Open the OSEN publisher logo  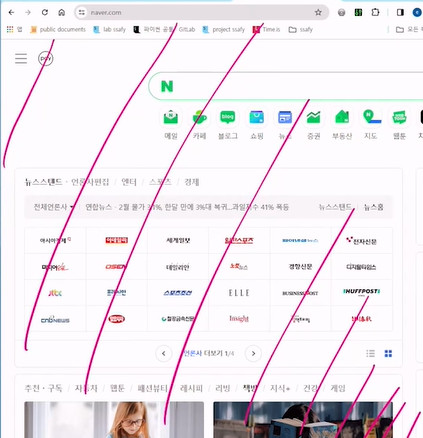117,267
